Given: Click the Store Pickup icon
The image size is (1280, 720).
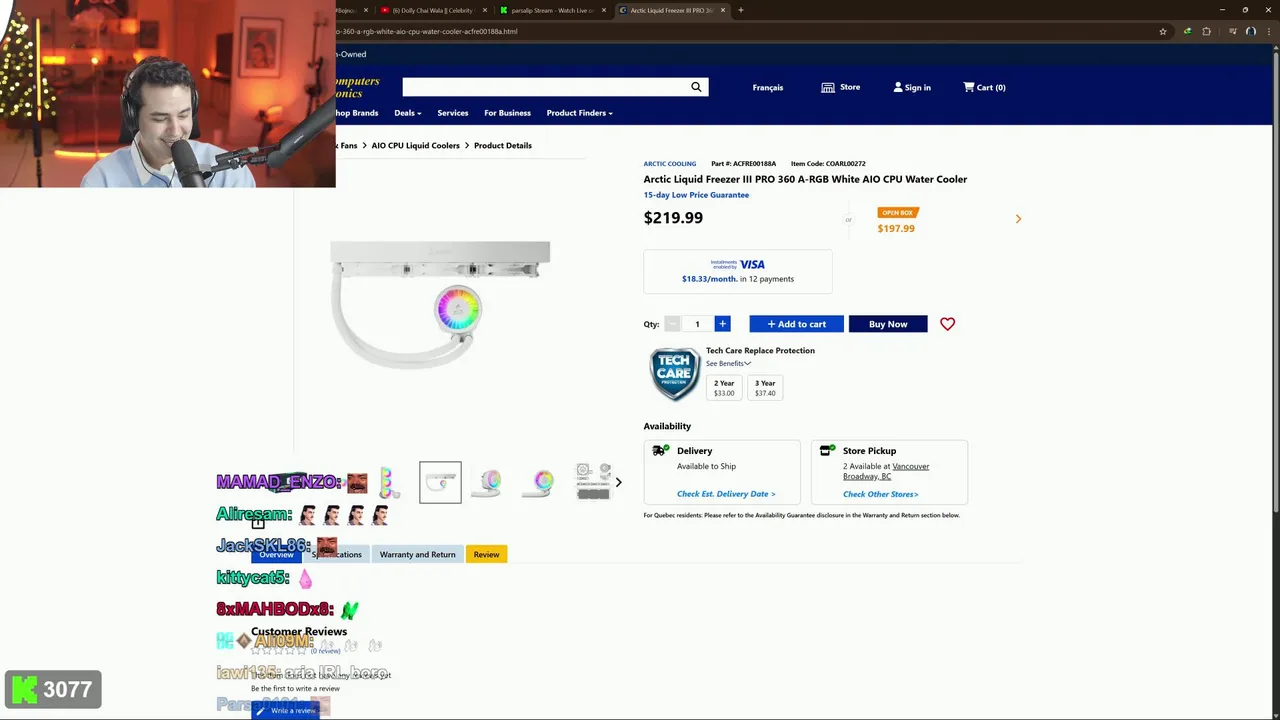Looking at the screenshot, I should pyautogui.click(x=826, y=451).
